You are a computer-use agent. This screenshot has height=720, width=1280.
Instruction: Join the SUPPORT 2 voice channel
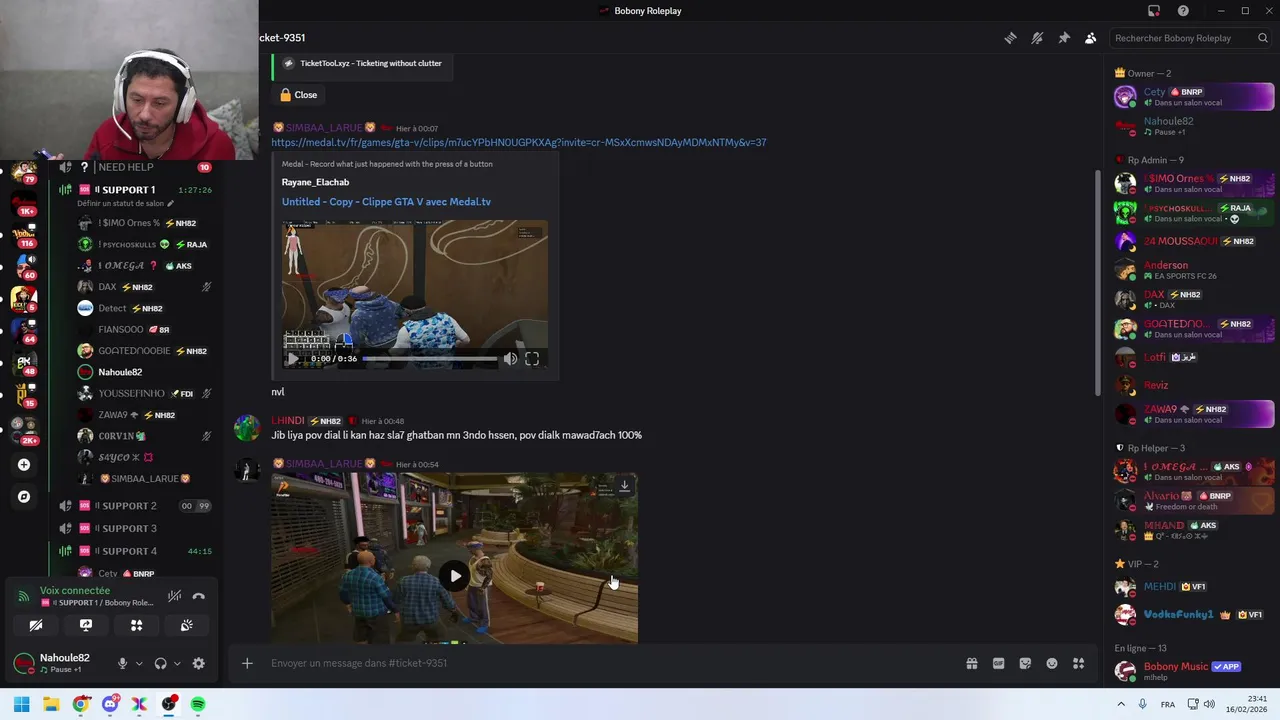(x=134, y=506)
